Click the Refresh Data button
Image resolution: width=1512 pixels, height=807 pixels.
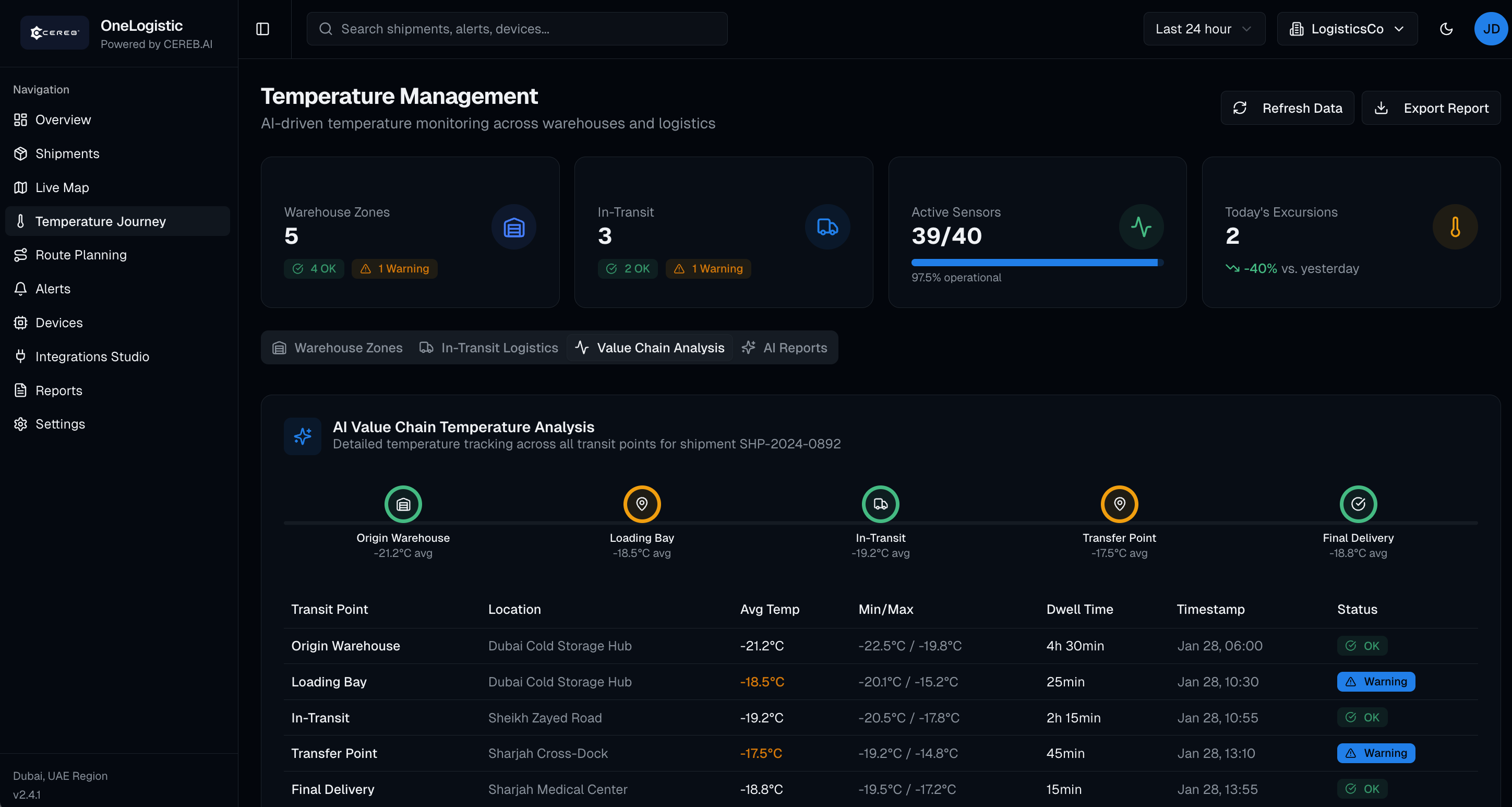pos(1287,108)
